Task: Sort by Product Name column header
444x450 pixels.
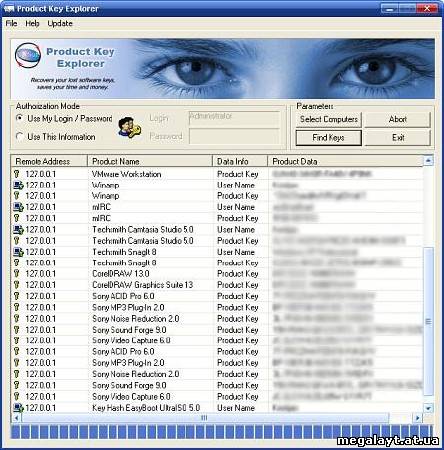Action: tap(150, 161)
